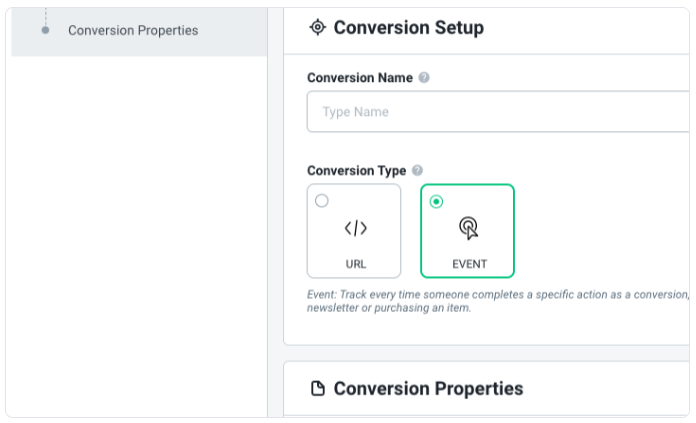696x423 pixels.
Task: Click the sidebar step bullet dot
Action: pyautogui.click(x=45, y=30)
